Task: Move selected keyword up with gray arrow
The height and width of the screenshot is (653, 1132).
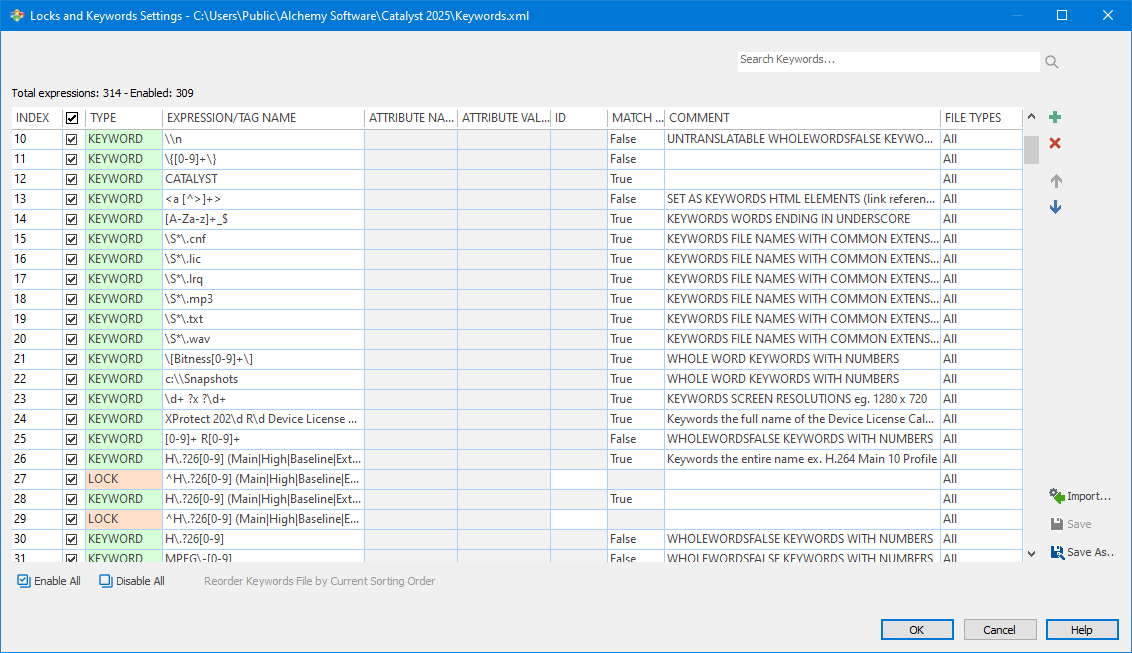Action: pos(1055,181)
